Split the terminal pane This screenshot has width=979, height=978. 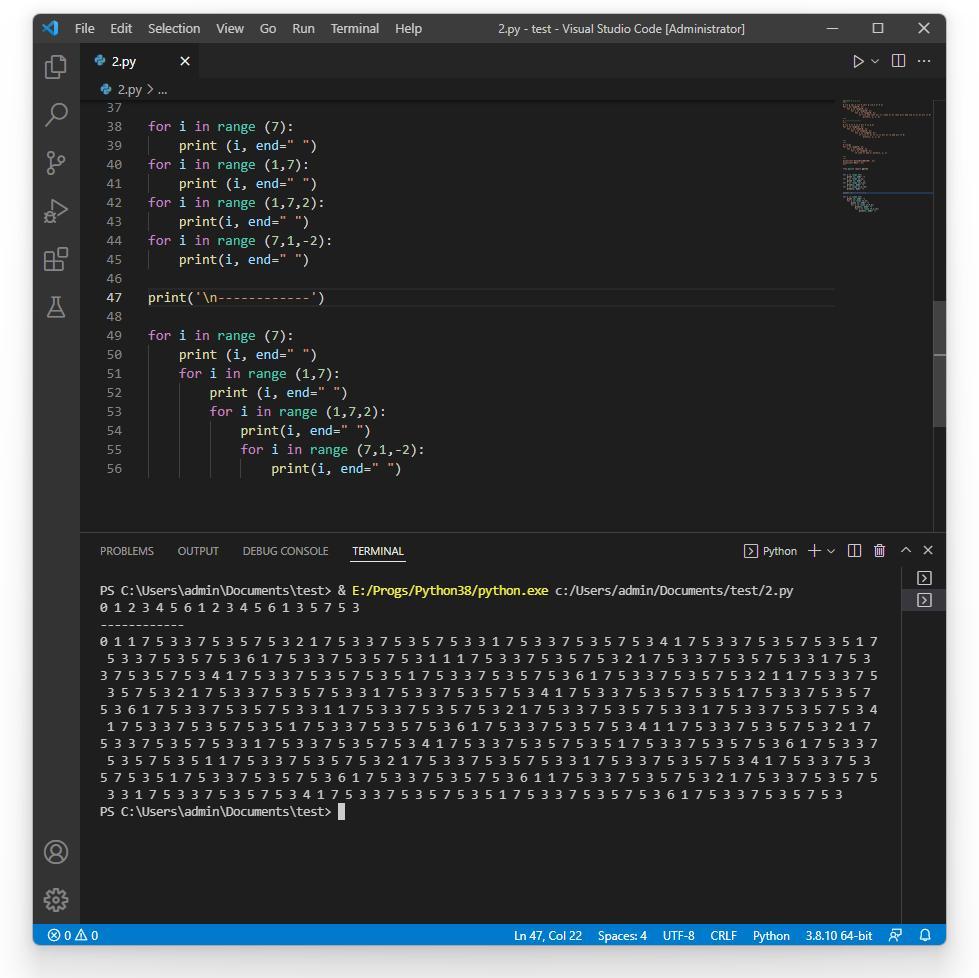(x=854, y=551)
